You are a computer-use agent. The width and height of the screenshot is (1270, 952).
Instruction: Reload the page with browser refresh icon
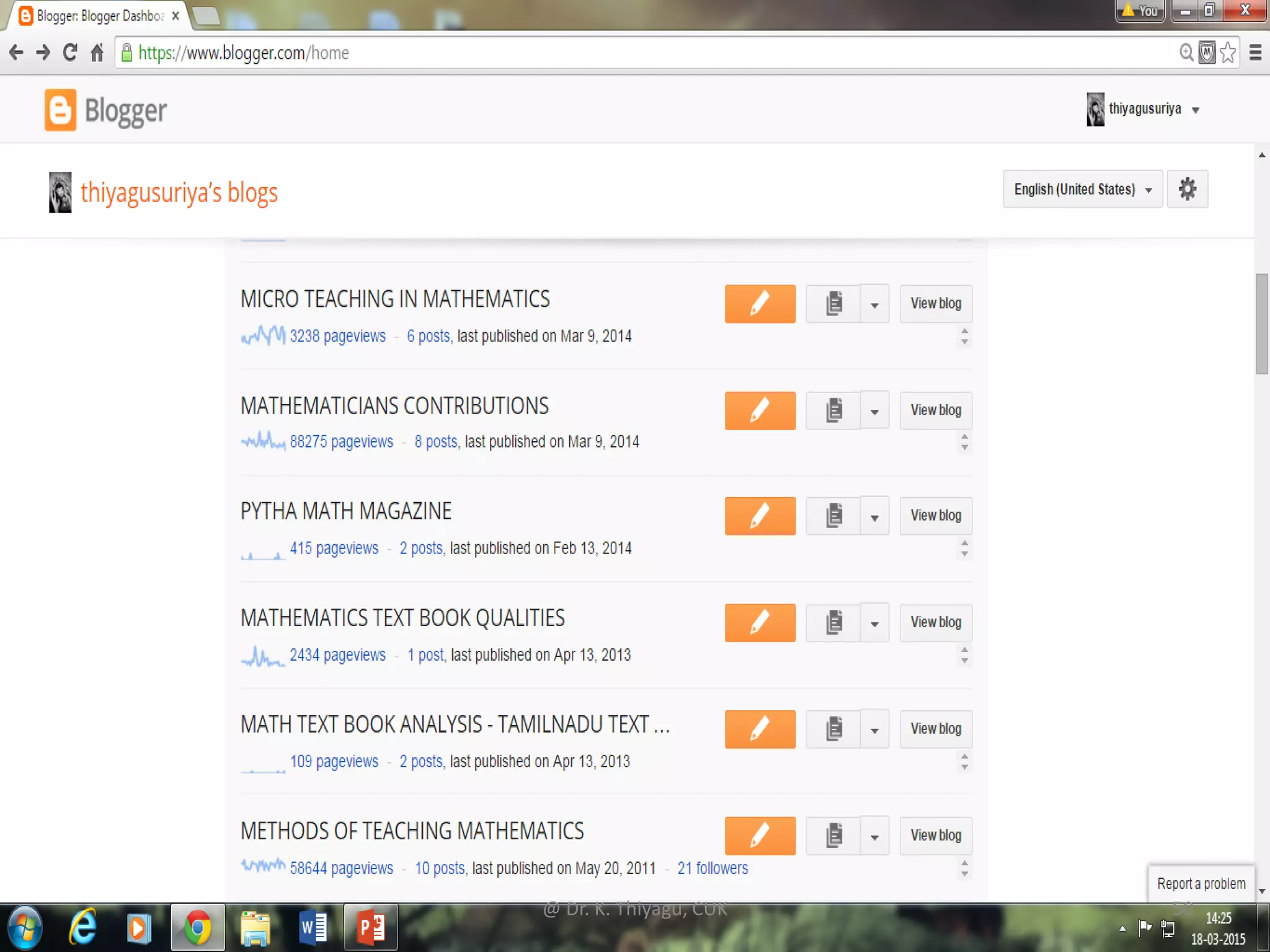point(70,53)
